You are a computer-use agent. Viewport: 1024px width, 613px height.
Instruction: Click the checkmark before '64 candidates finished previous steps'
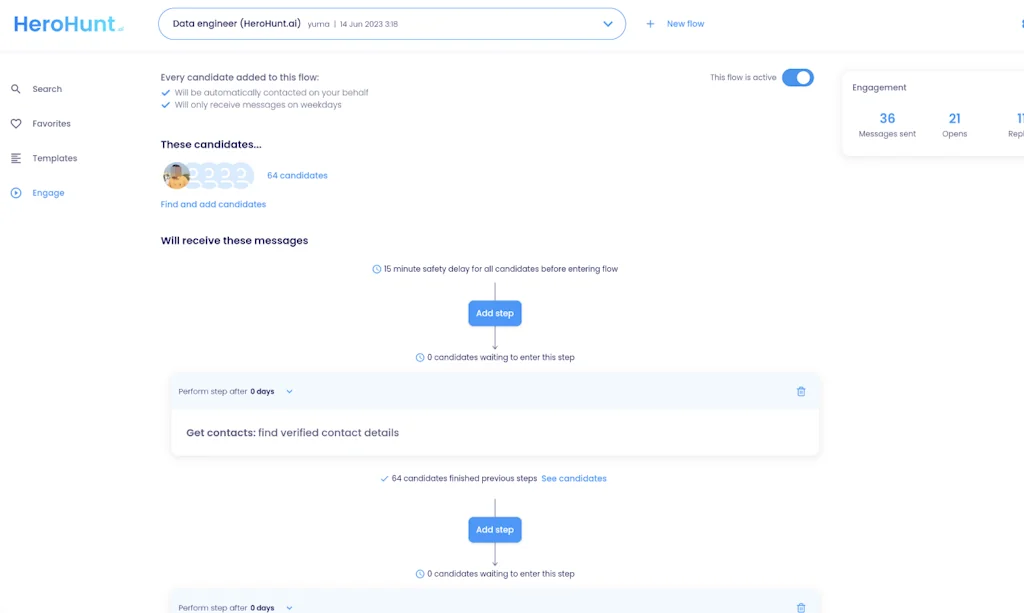tap(384, 478)
